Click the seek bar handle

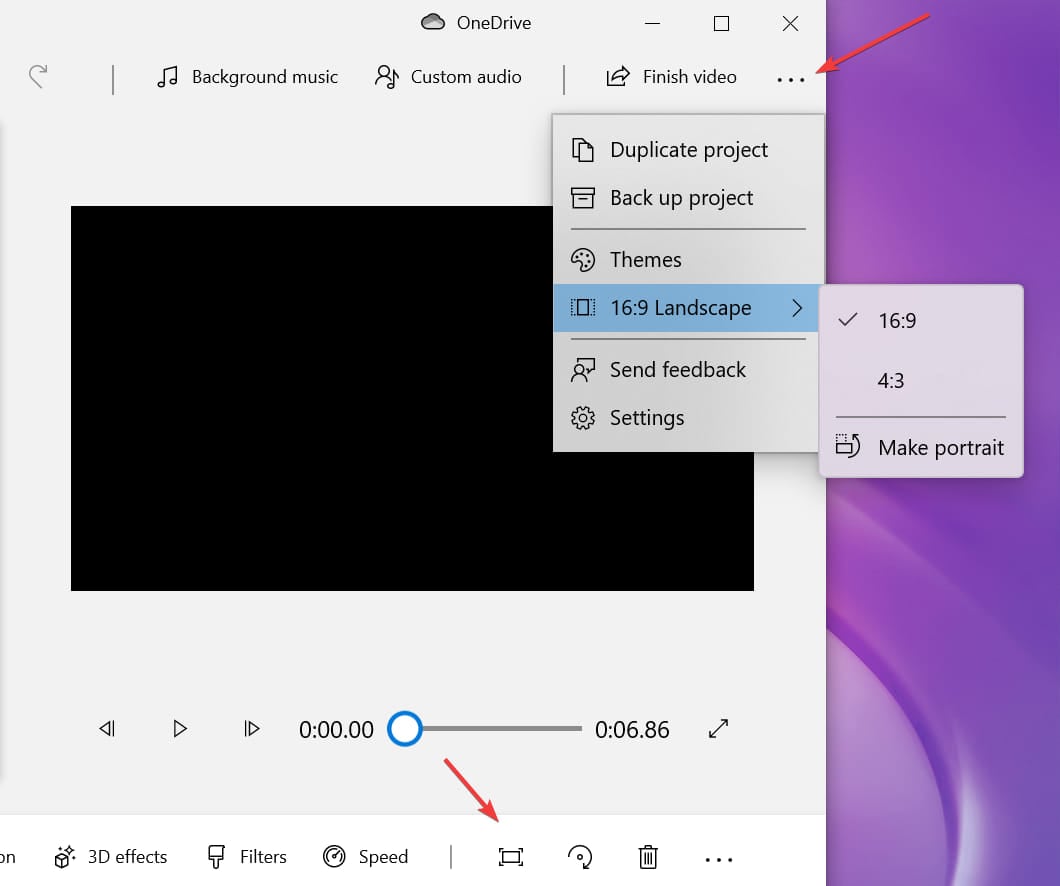[x=405, y=729]
